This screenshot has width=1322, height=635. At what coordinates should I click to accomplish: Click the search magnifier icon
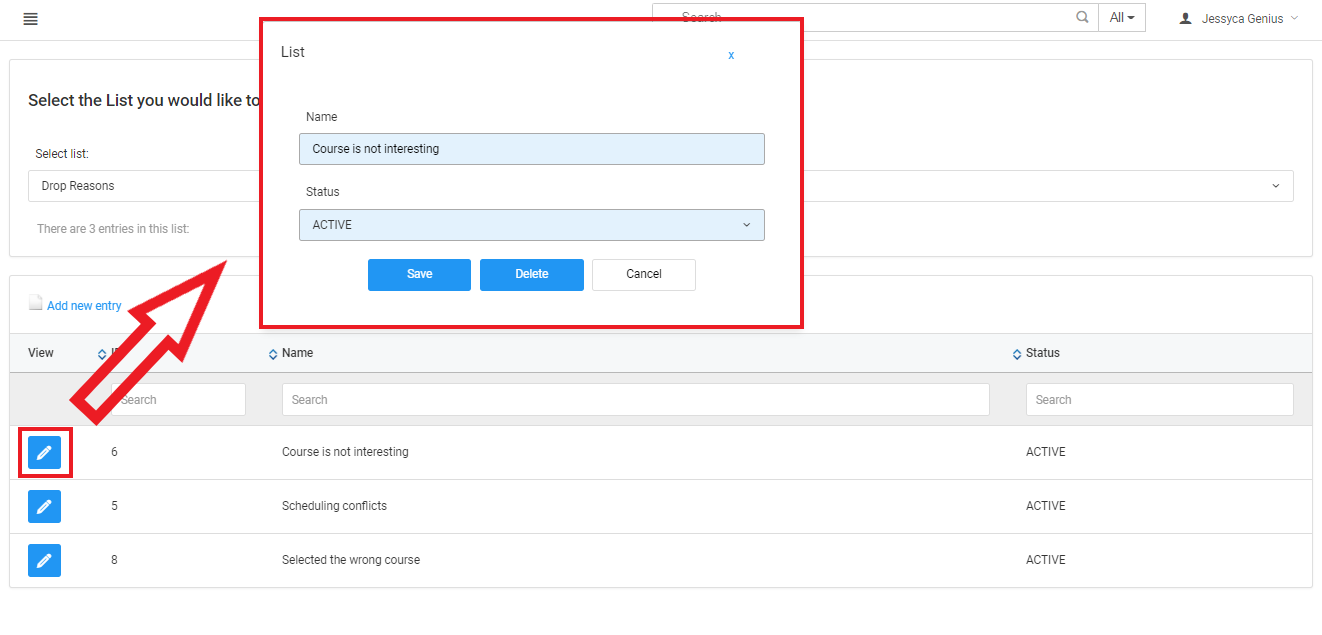point(1082,18)
